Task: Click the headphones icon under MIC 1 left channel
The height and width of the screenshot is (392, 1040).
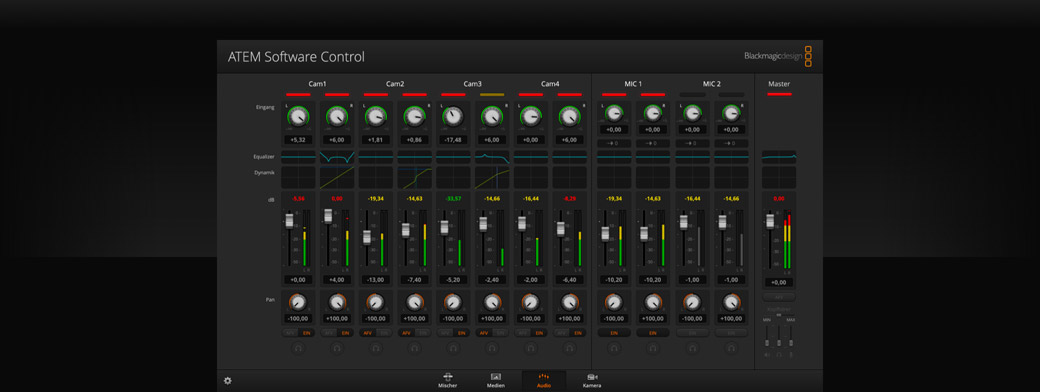Action: click(614, 347)
